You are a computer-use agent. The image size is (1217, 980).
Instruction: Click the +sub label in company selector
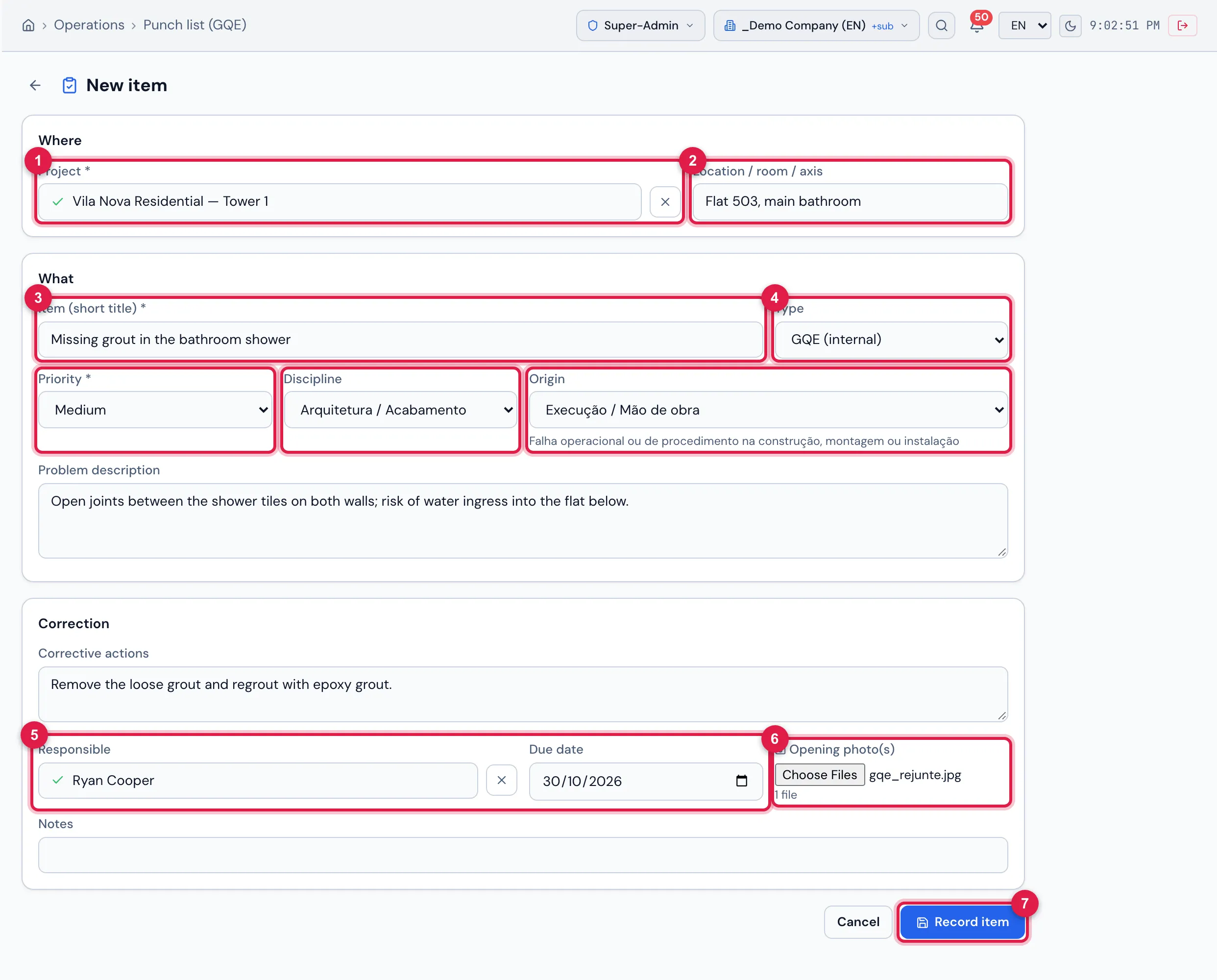[x=882, y=26]
